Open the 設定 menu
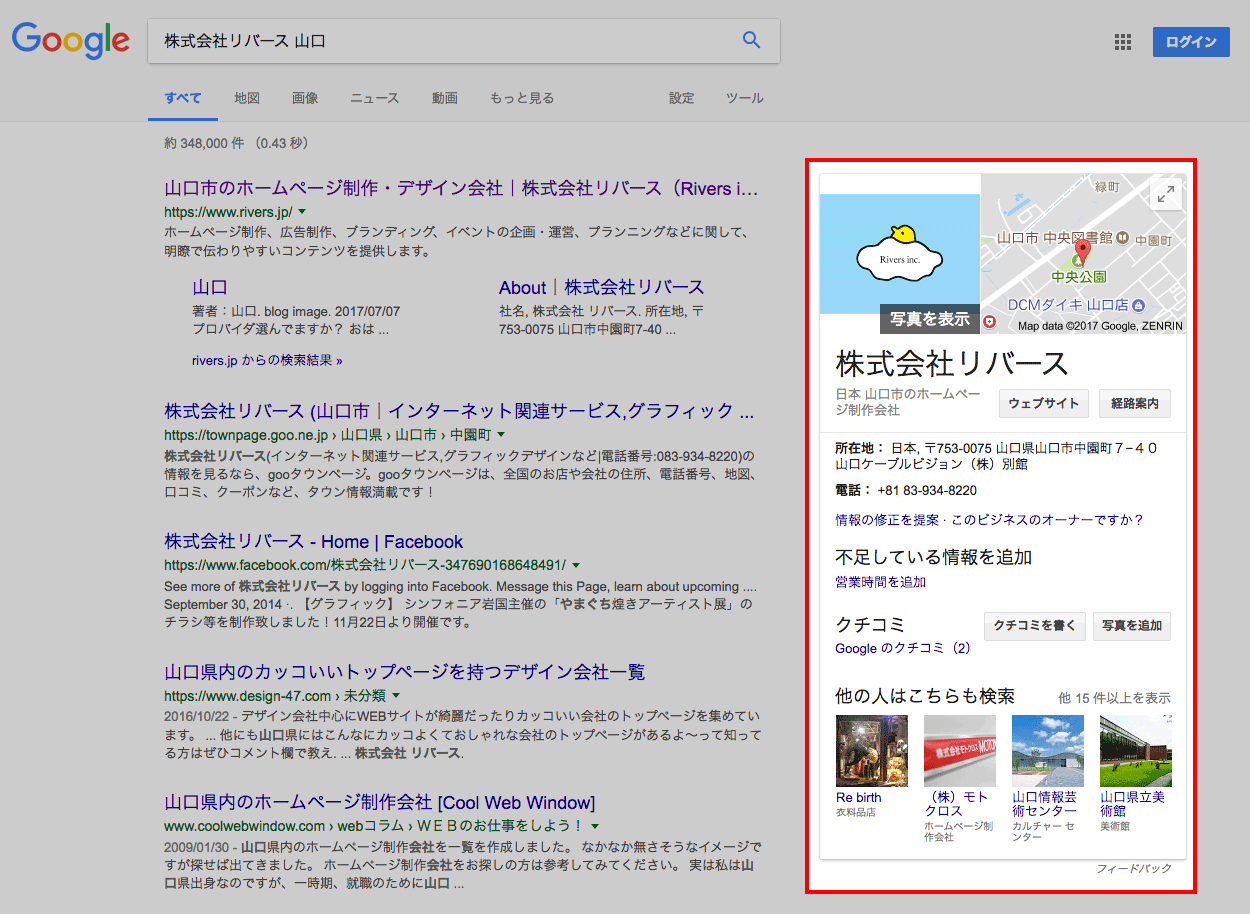The height and width of the screenshot is (914, 1250). [x=682, y=98]
